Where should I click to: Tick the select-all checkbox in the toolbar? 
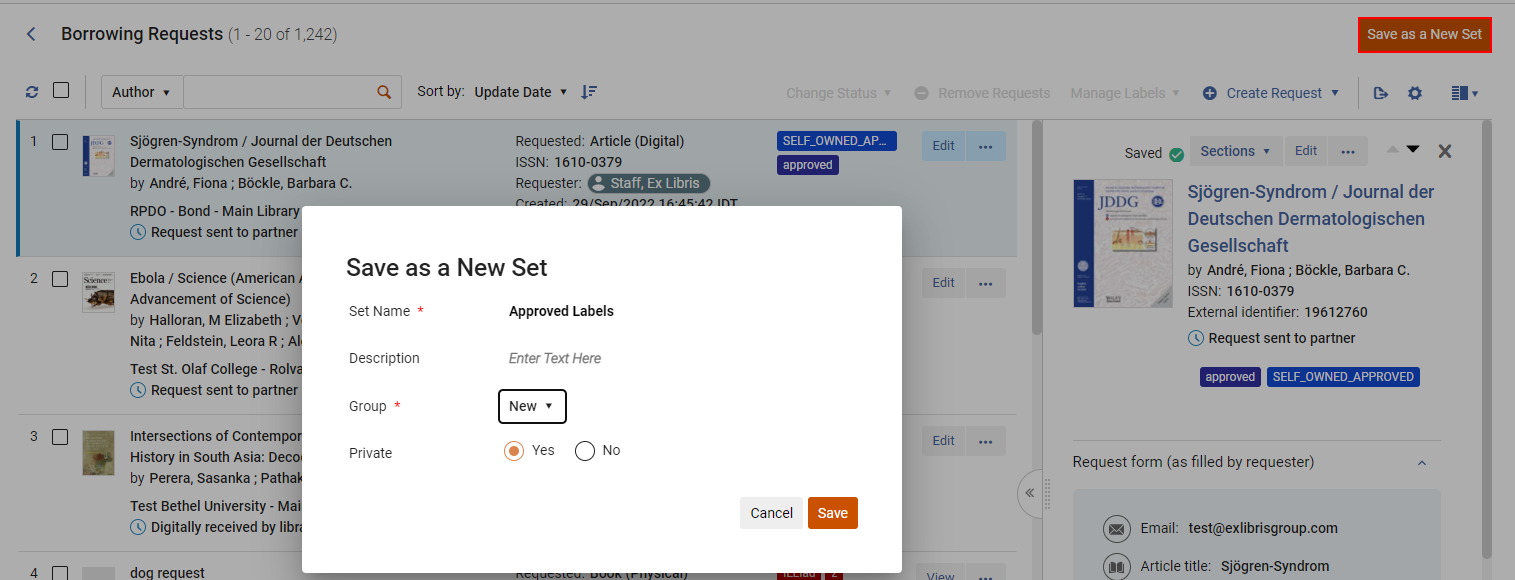pyautogui.click(x=61, y=90)
